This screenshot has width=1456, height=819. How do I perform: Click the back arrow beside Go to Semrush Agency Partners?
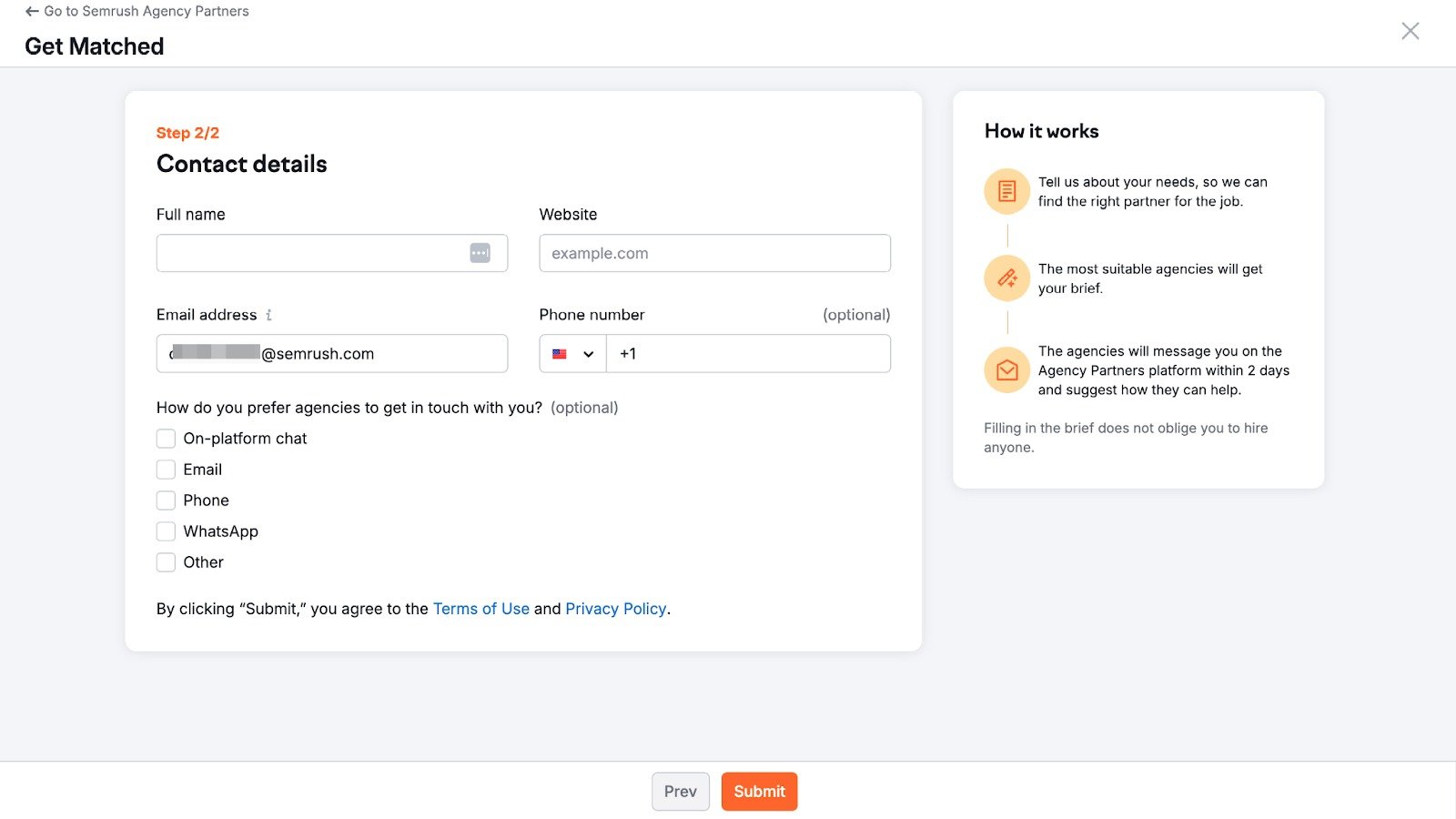[x=31, y=11]
